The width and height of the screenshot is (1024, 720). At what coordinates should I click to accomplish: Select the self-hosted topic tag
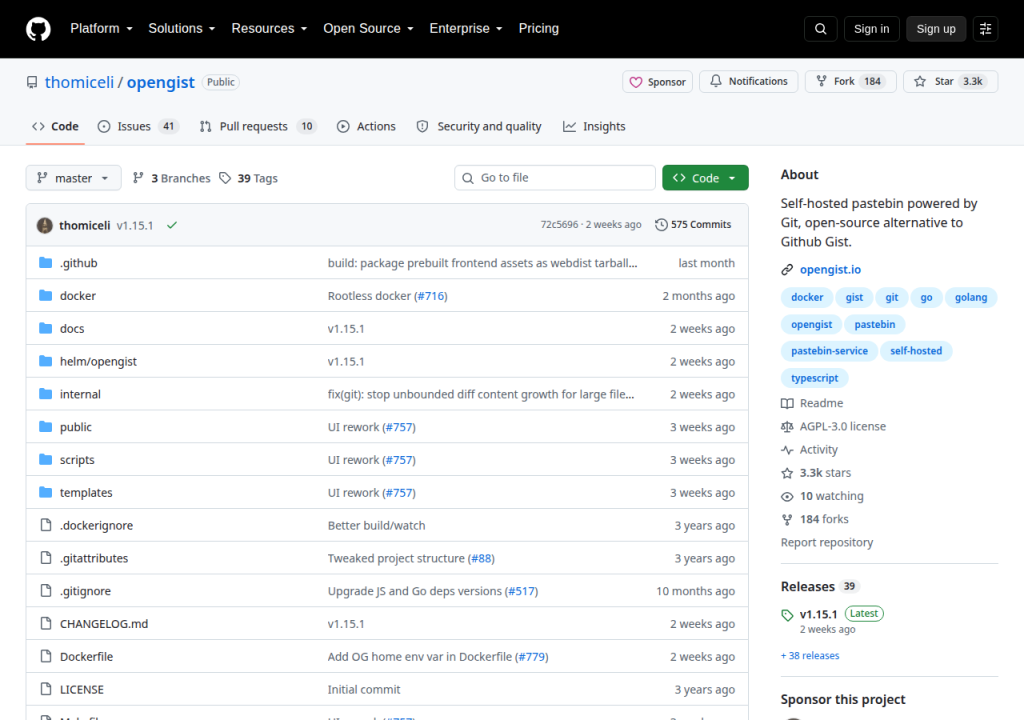tap(916, 351)
